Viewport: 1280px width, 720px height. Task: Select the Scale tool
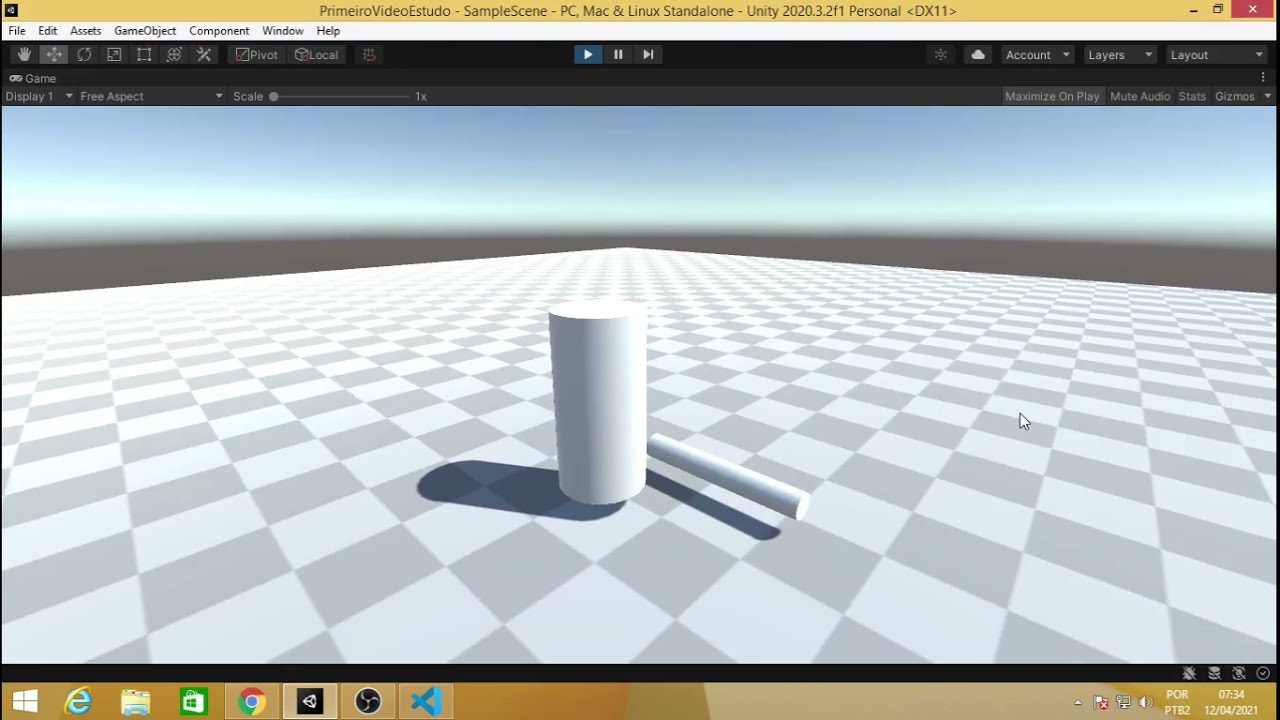click(114, 55)
